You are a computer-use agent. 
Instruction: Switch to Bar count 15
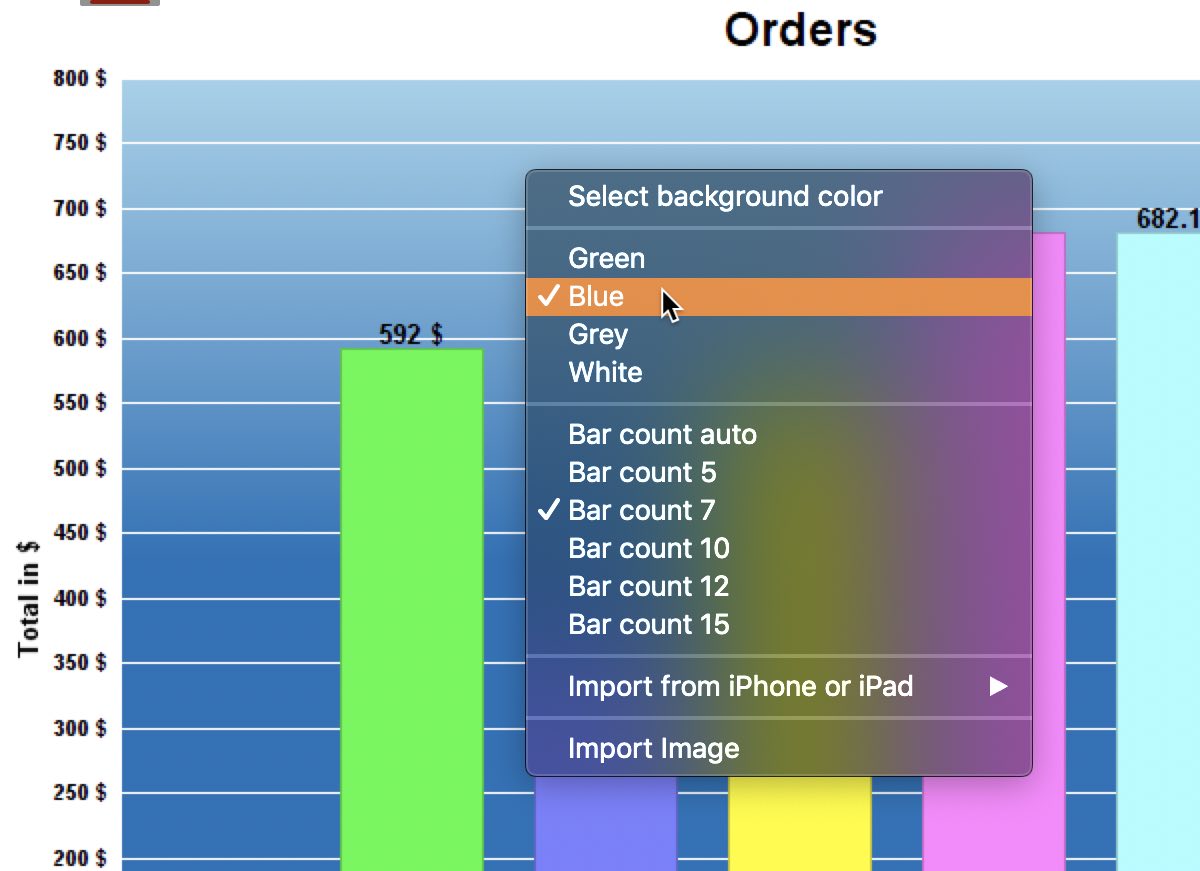[x=649, y=625]
